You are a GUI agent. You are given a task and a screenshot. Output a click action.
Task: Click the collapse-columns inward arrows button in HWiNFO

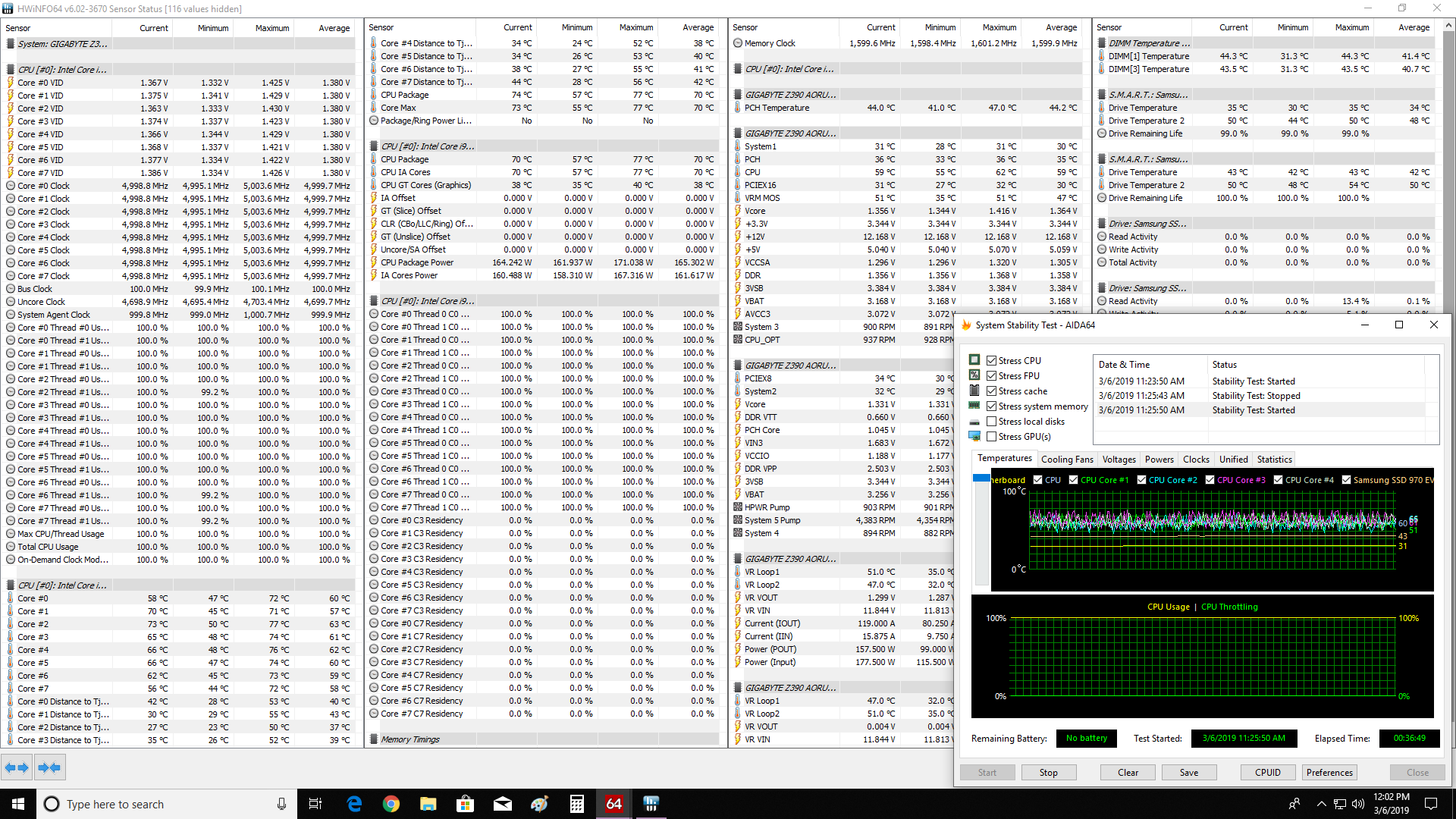tap(49, 767)
